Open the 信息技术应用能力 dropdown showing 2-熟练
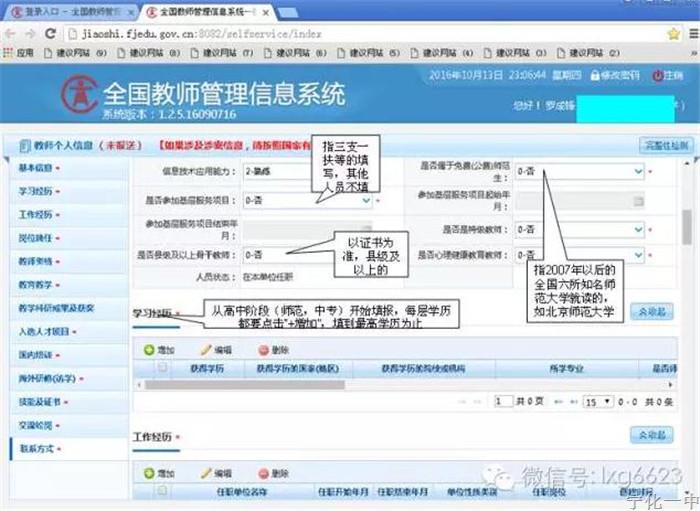Screen dimensions: 700x511 click(x=277, y=171)
